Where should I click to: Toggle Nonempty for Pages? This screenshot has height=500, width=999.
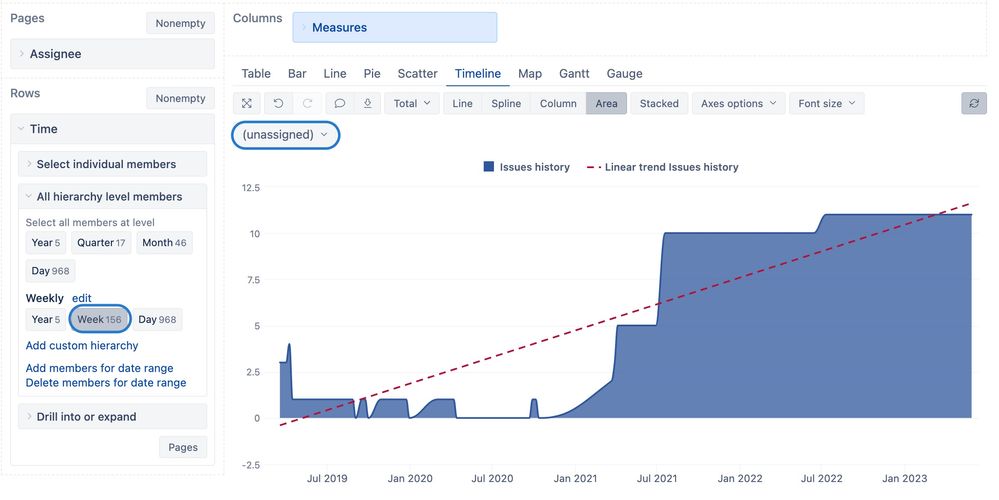pyautogui.click(x=180, y=23)
